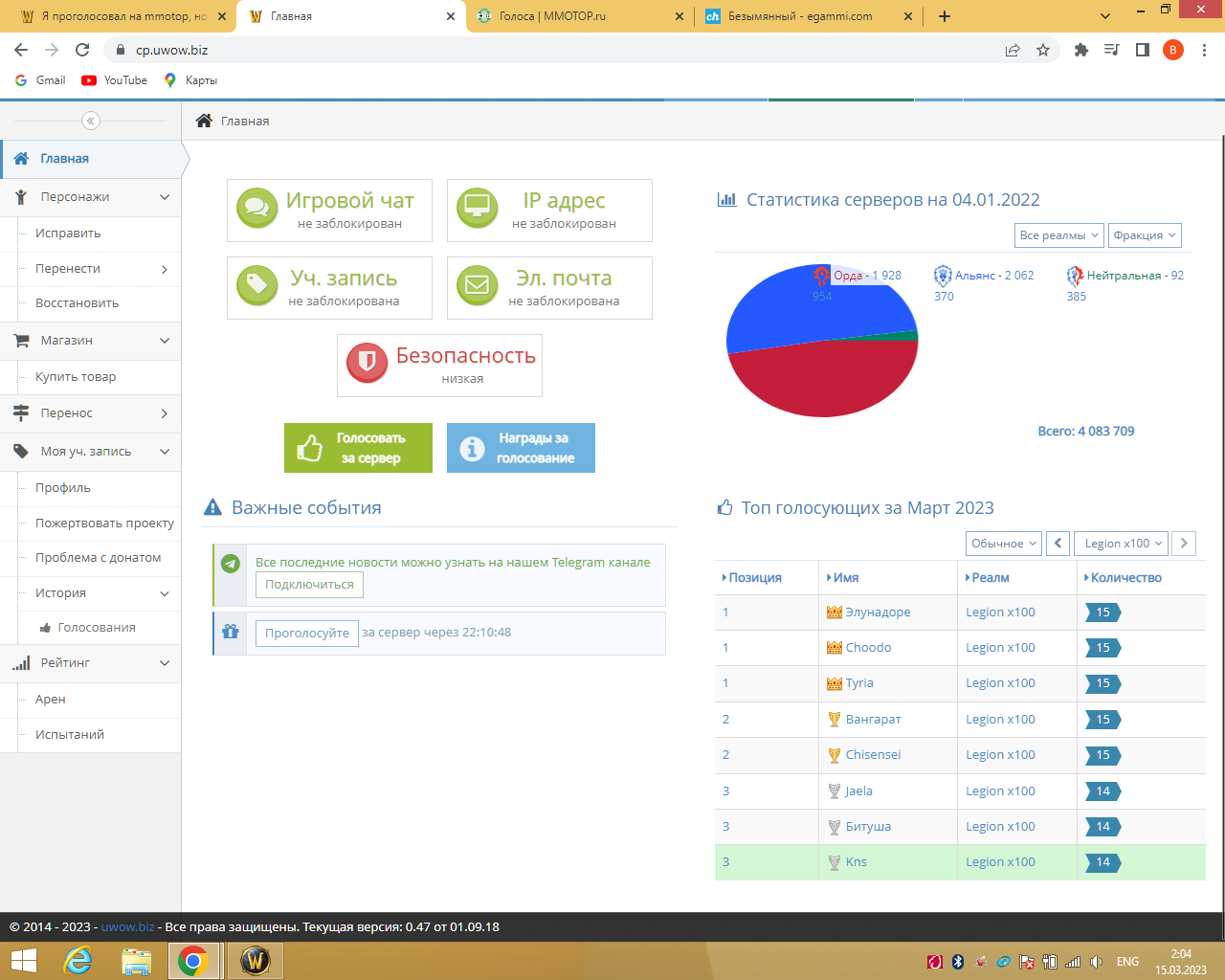Image resolution: width=1225 pixels, height=980 pixels.
Task: Click the Horde icon in the server statistics legend
Action: coord(821,276)
